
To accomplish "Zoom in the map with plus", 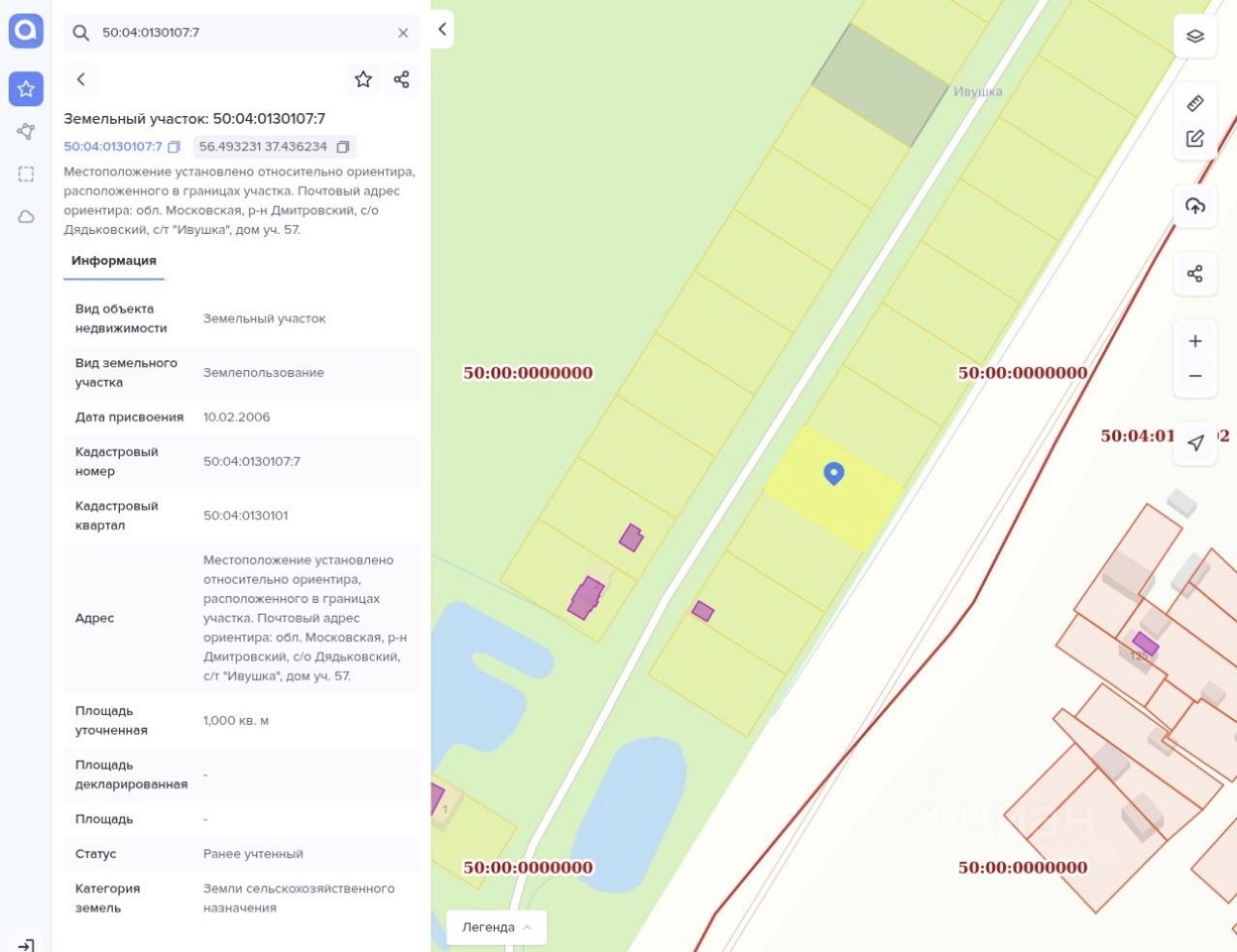I will (1195, 341).
